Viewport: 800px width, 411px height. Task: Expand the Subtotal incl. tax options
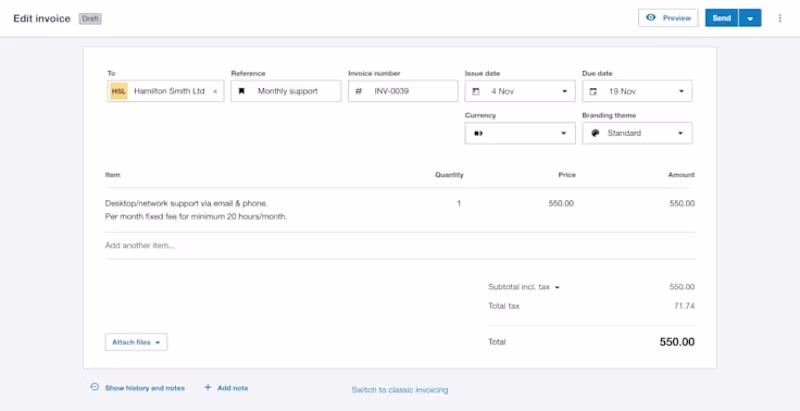pos(557,287)
